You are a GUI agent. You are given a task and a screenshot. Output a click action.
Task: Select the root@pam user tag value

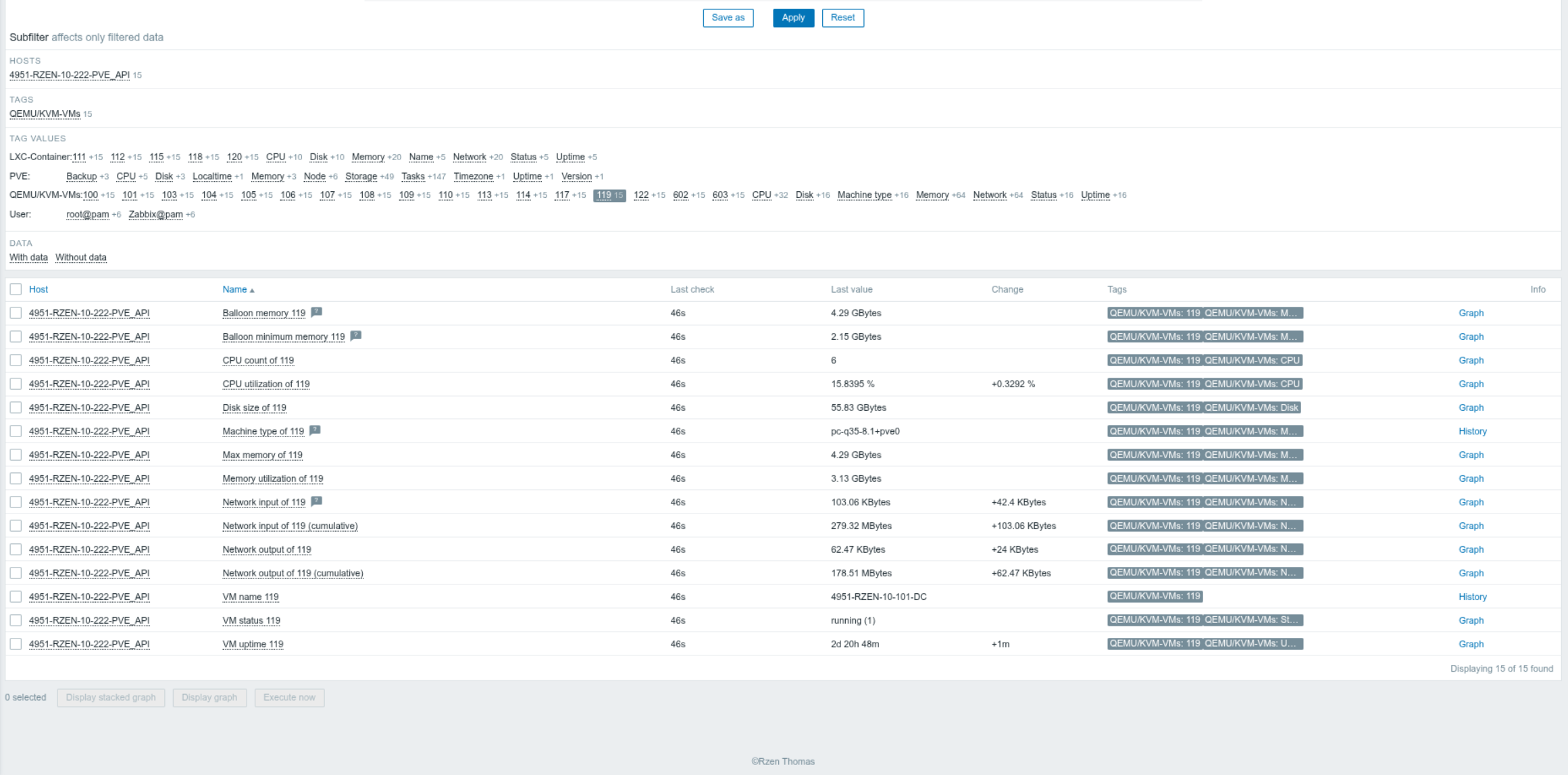[x=88, y=214]
